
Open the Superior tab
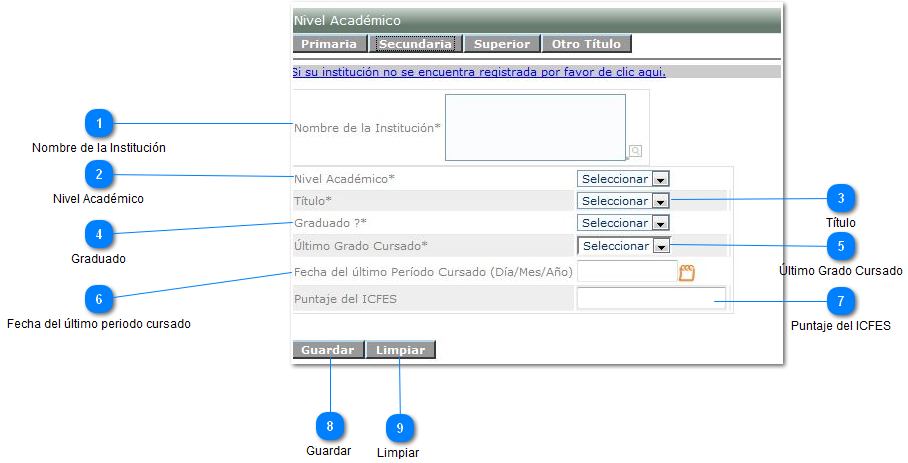(x=502, y=44)
